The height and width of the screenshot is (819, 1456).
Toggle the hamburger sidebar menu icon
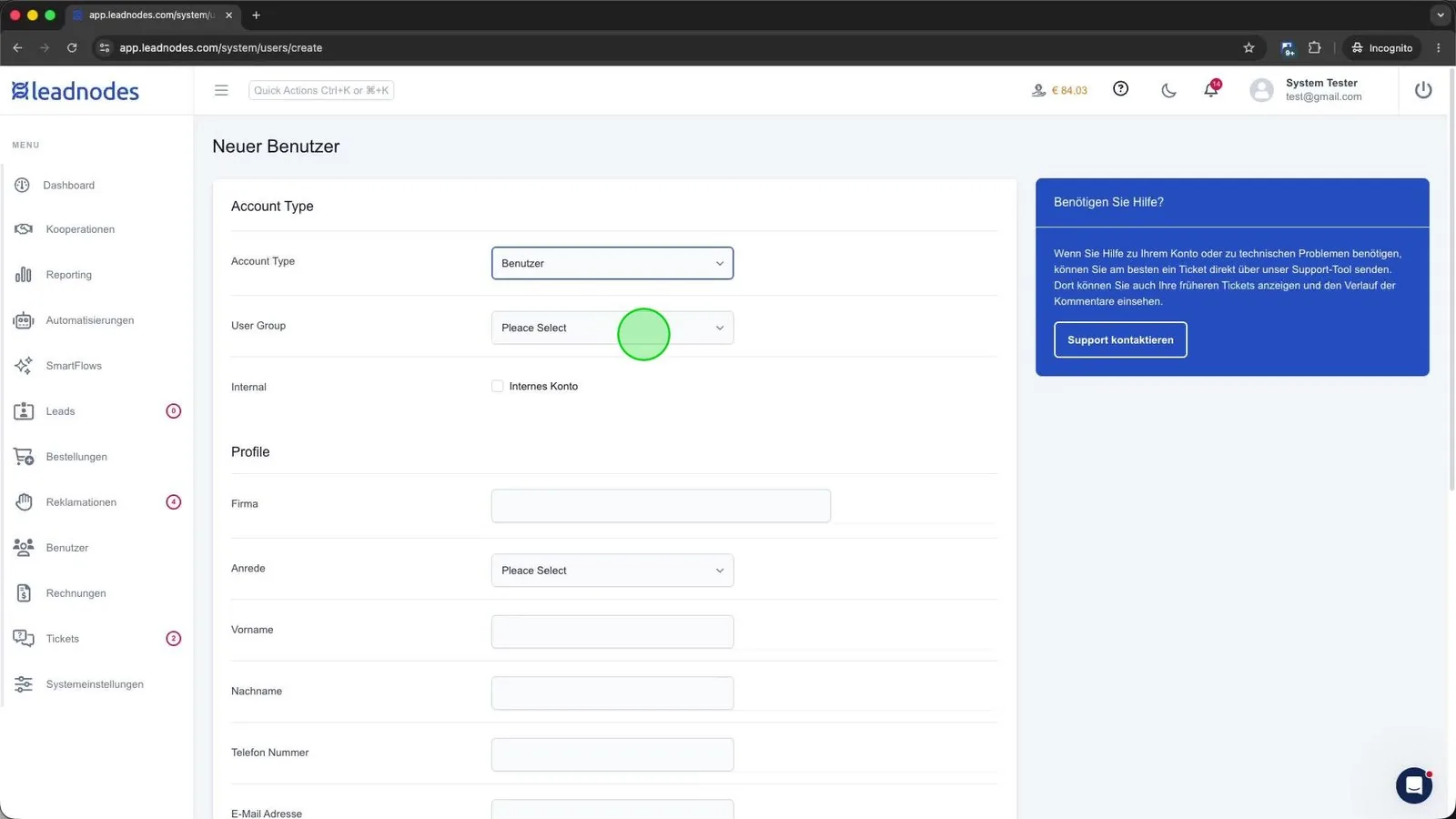coord(221,90)
